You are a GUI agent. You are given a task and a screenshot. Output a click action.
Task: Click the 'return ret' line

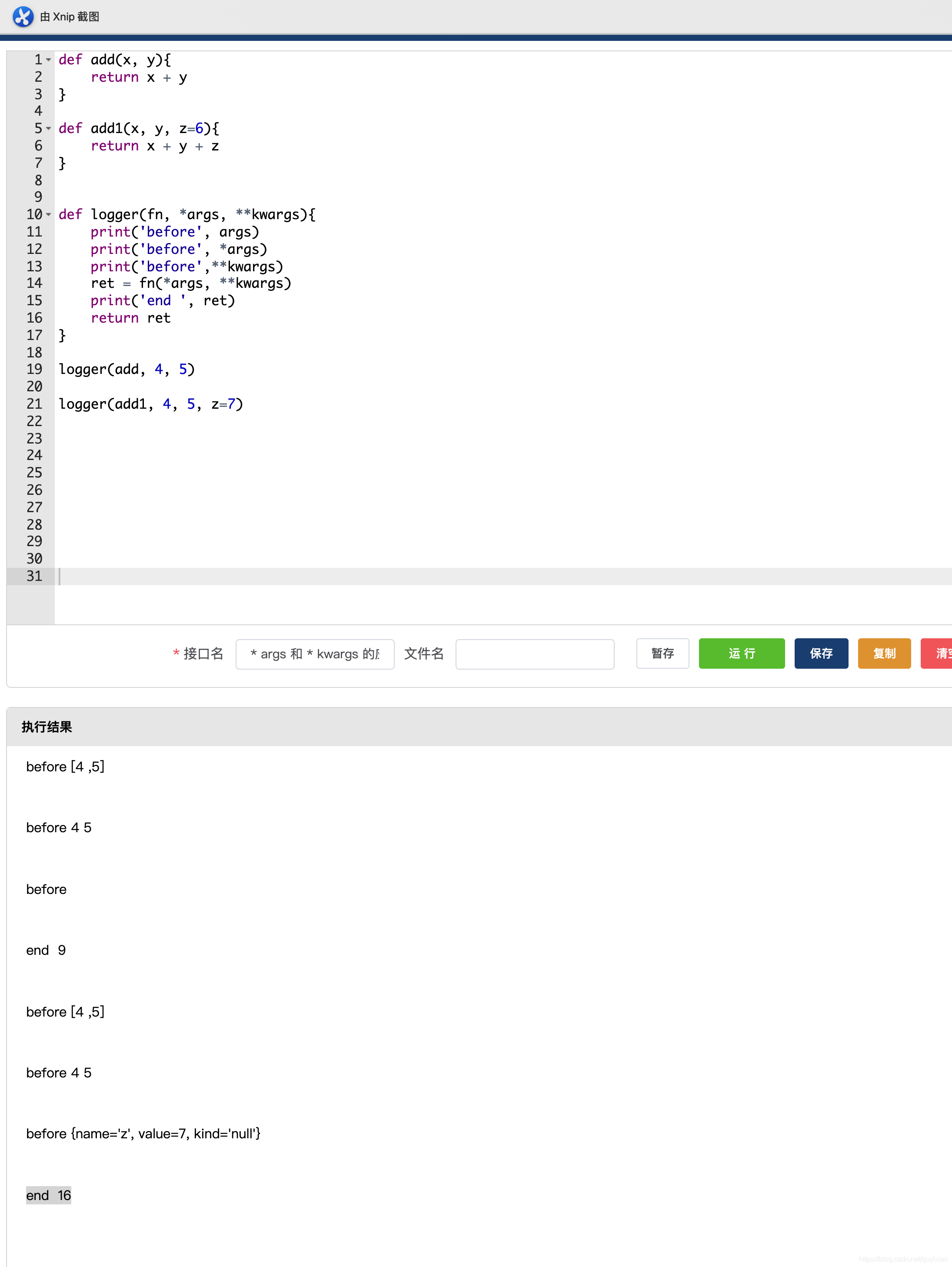pyautogui.click(x=130, y=318)
